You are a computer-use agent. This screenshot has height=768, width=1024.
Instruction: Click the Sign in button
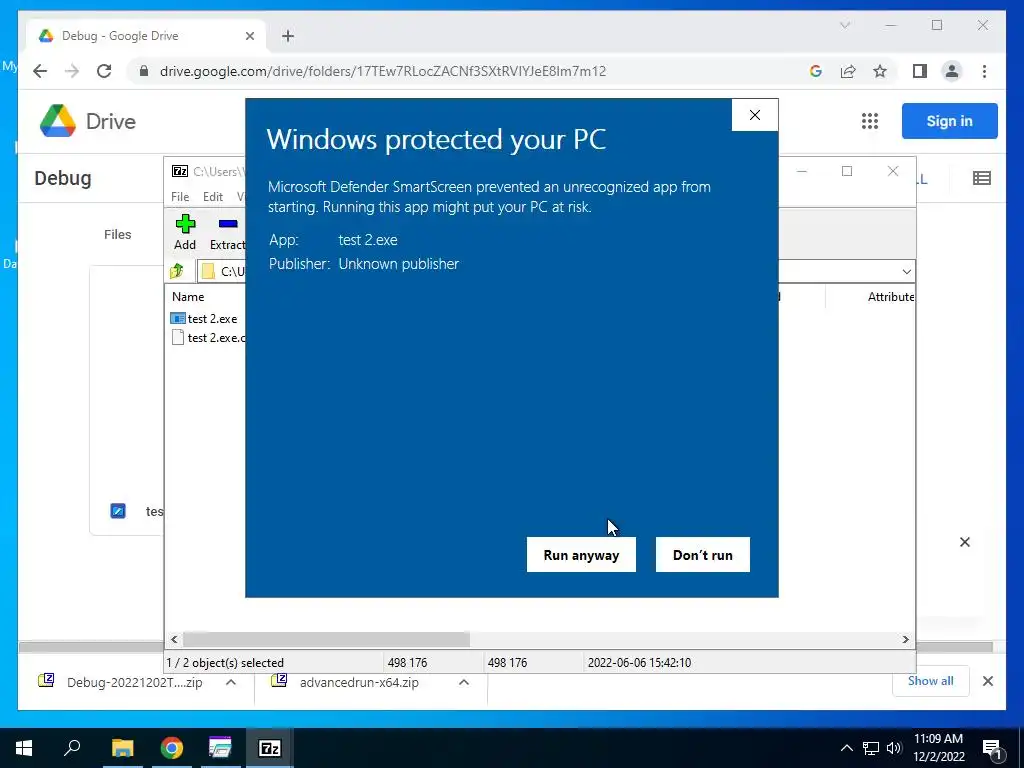pos(950,121)
